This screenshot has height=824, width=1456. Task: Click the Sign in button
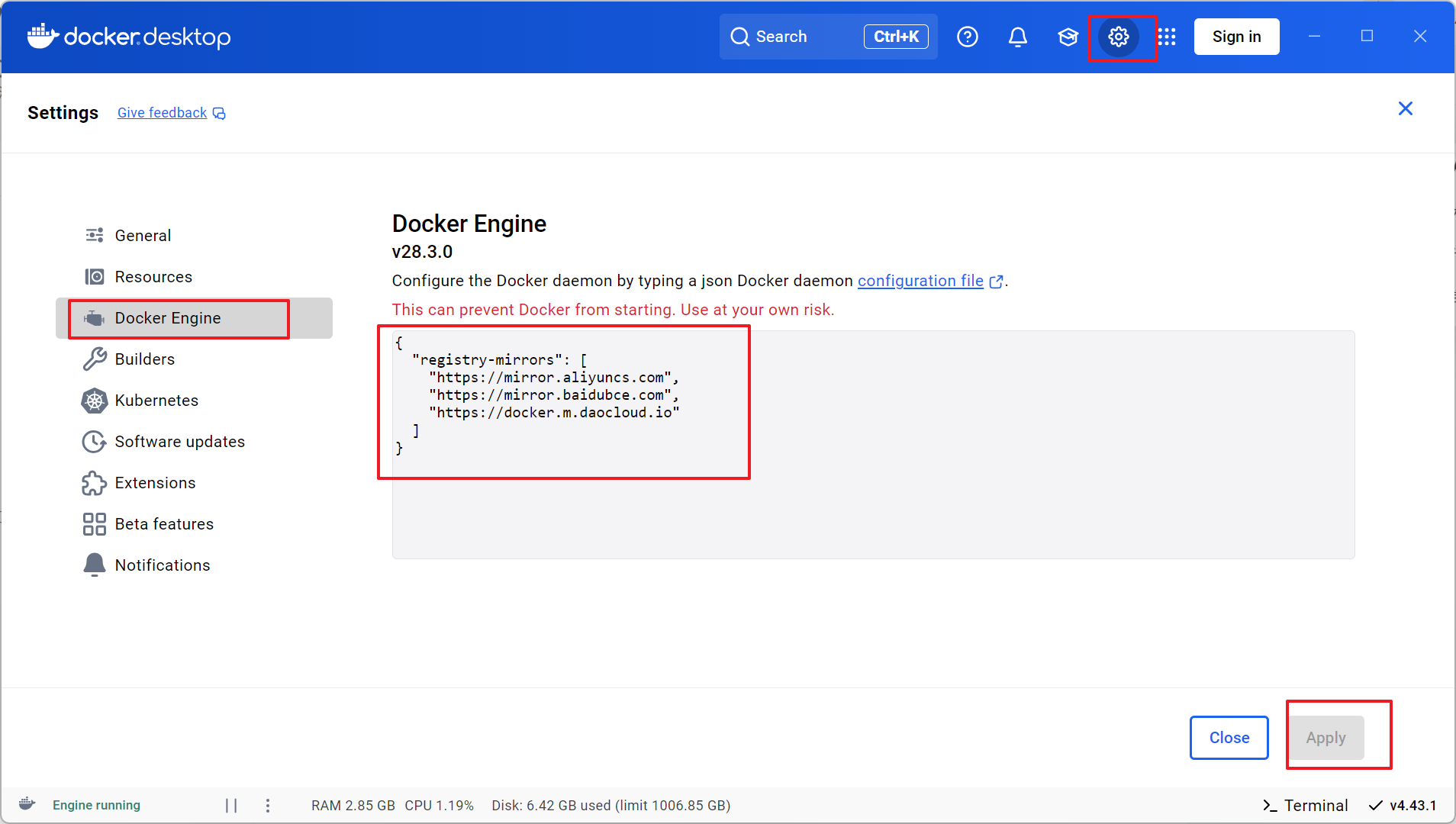pos(1236,37)
